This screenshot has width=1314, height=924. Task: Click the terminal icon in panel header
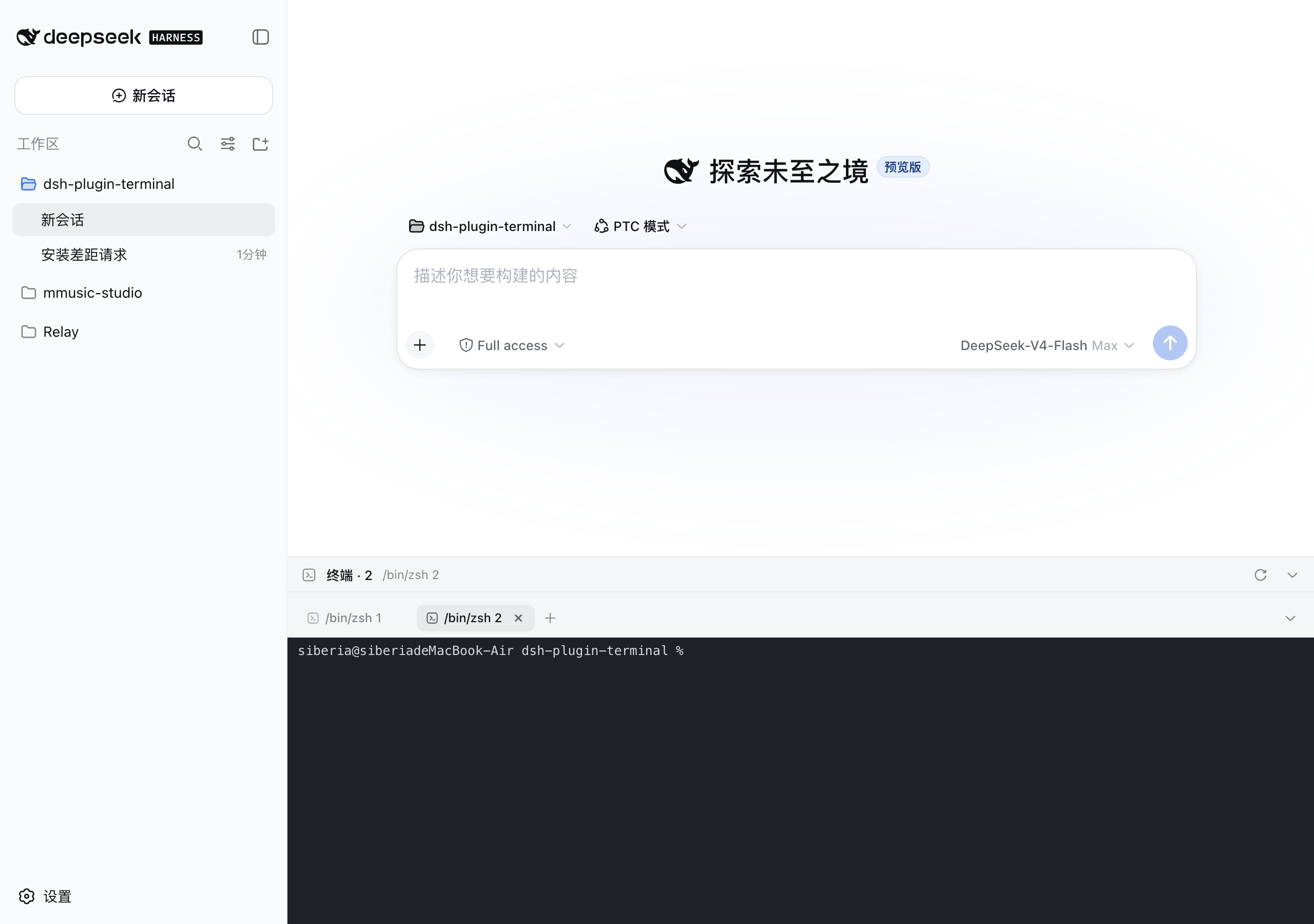tap(309, 575)
